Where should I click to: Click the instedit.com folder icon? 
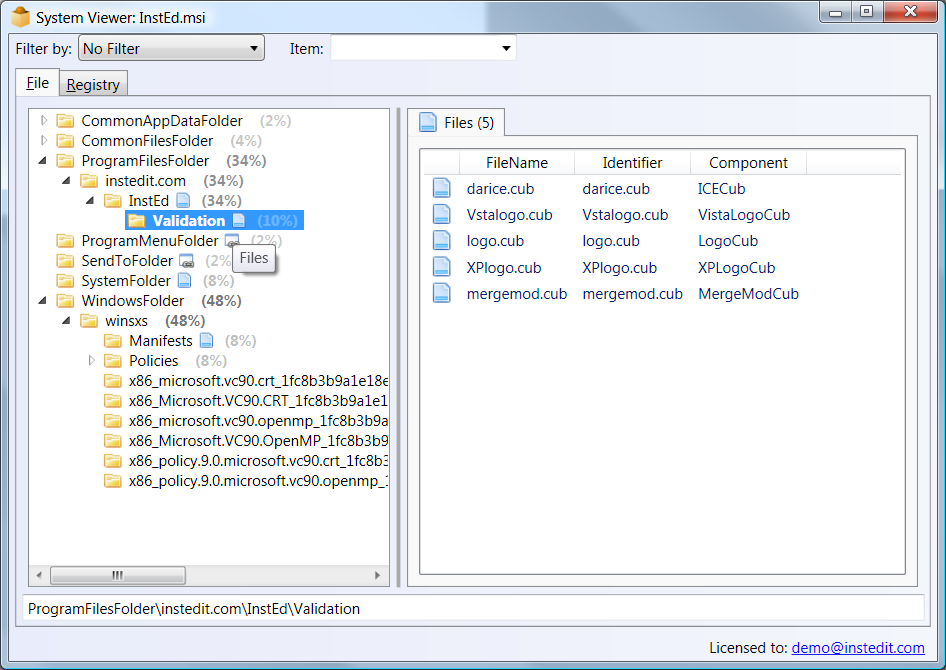click(89, 181)
